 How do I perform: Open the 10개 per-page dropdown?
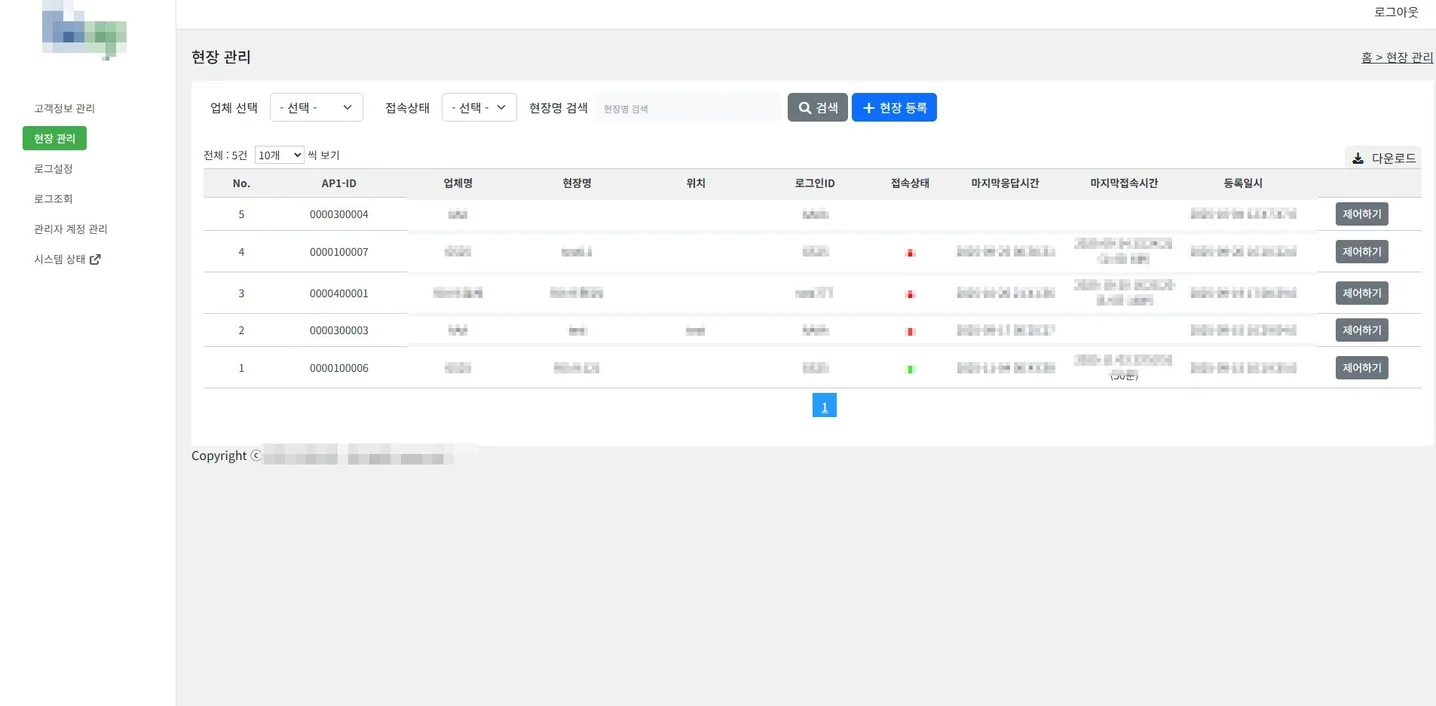point(279,155)
